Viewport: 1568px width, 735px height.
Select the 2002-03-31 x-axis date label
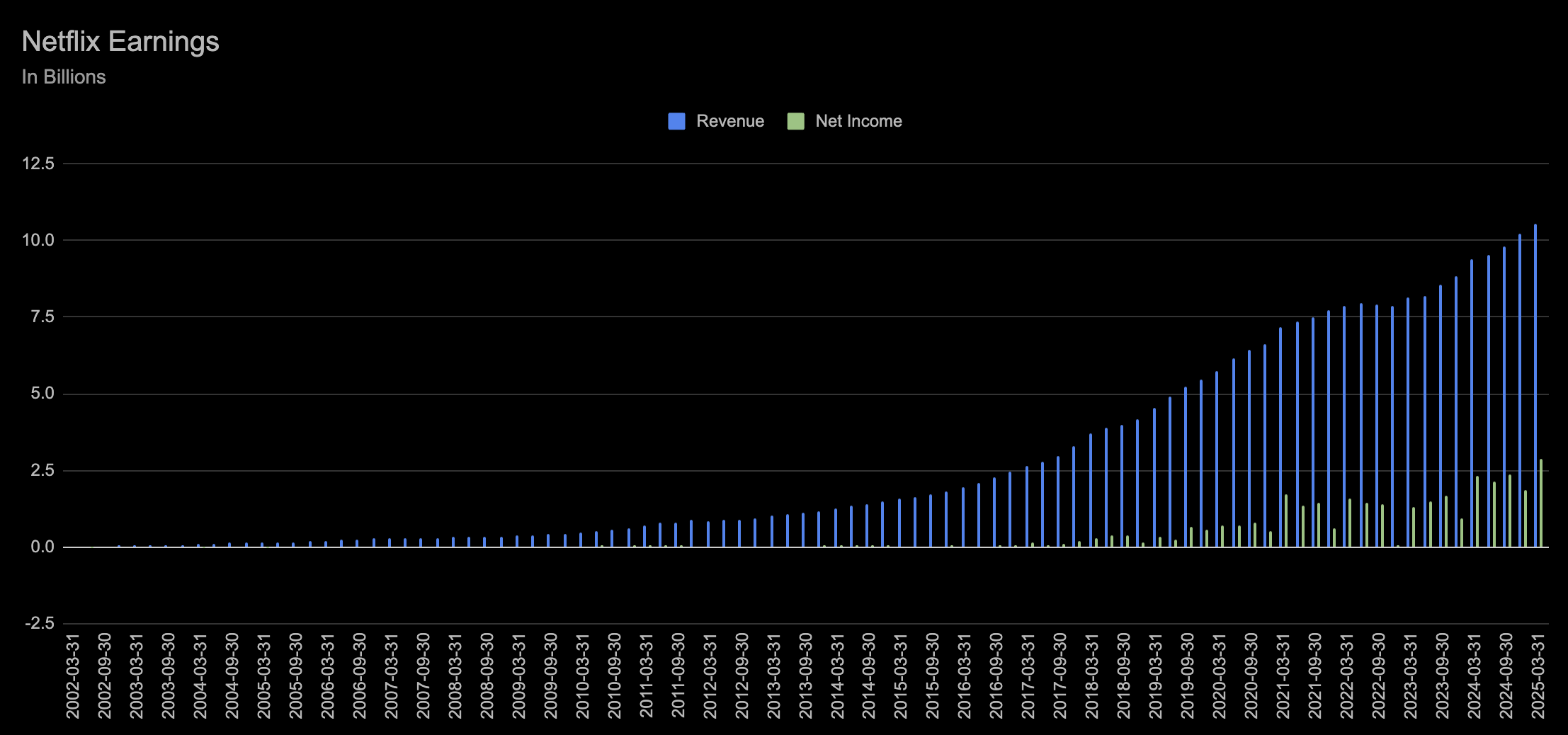(72, 676)
